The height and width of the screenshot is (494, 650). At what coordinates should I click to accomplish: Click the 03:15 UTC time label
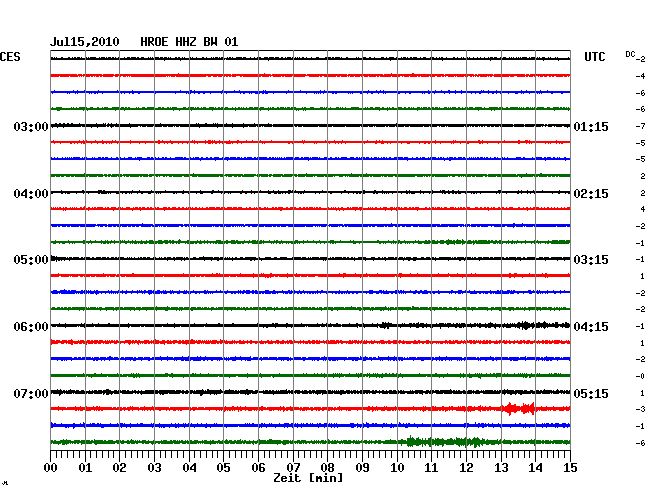pyautogui.click(x=591, y=260)
